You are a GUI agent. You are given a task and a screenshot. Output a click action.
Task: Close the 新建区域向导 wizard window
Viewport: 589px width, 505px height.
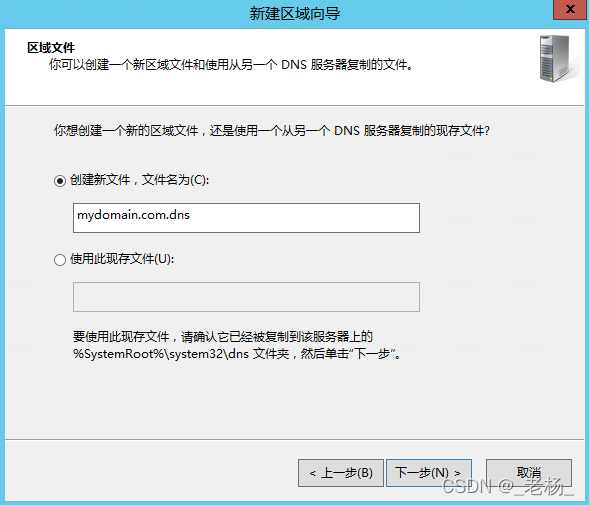tap(570, 9)
